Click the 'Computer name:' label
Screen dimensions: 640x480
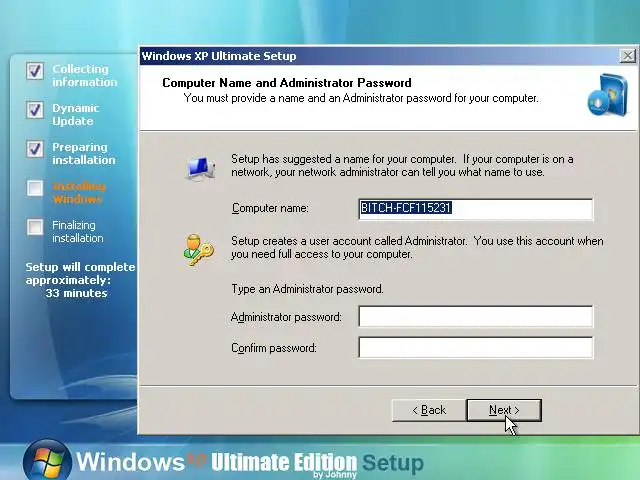270,208
